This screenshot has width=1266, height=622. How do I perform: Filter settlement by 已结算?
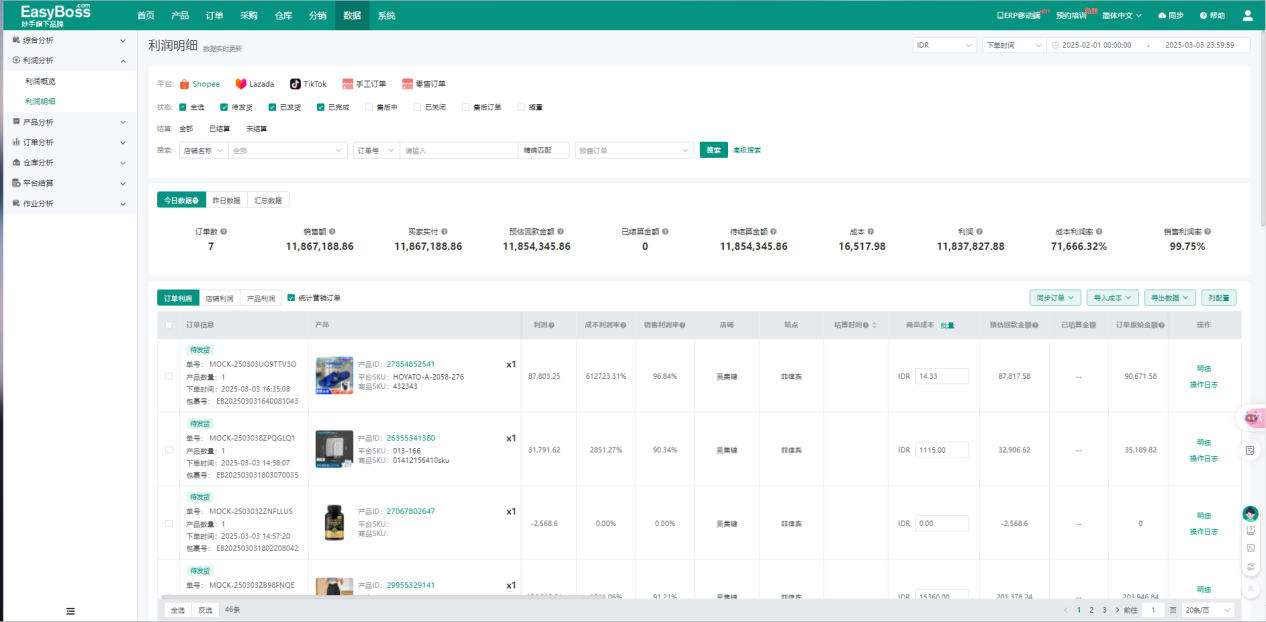pos(219,128)
